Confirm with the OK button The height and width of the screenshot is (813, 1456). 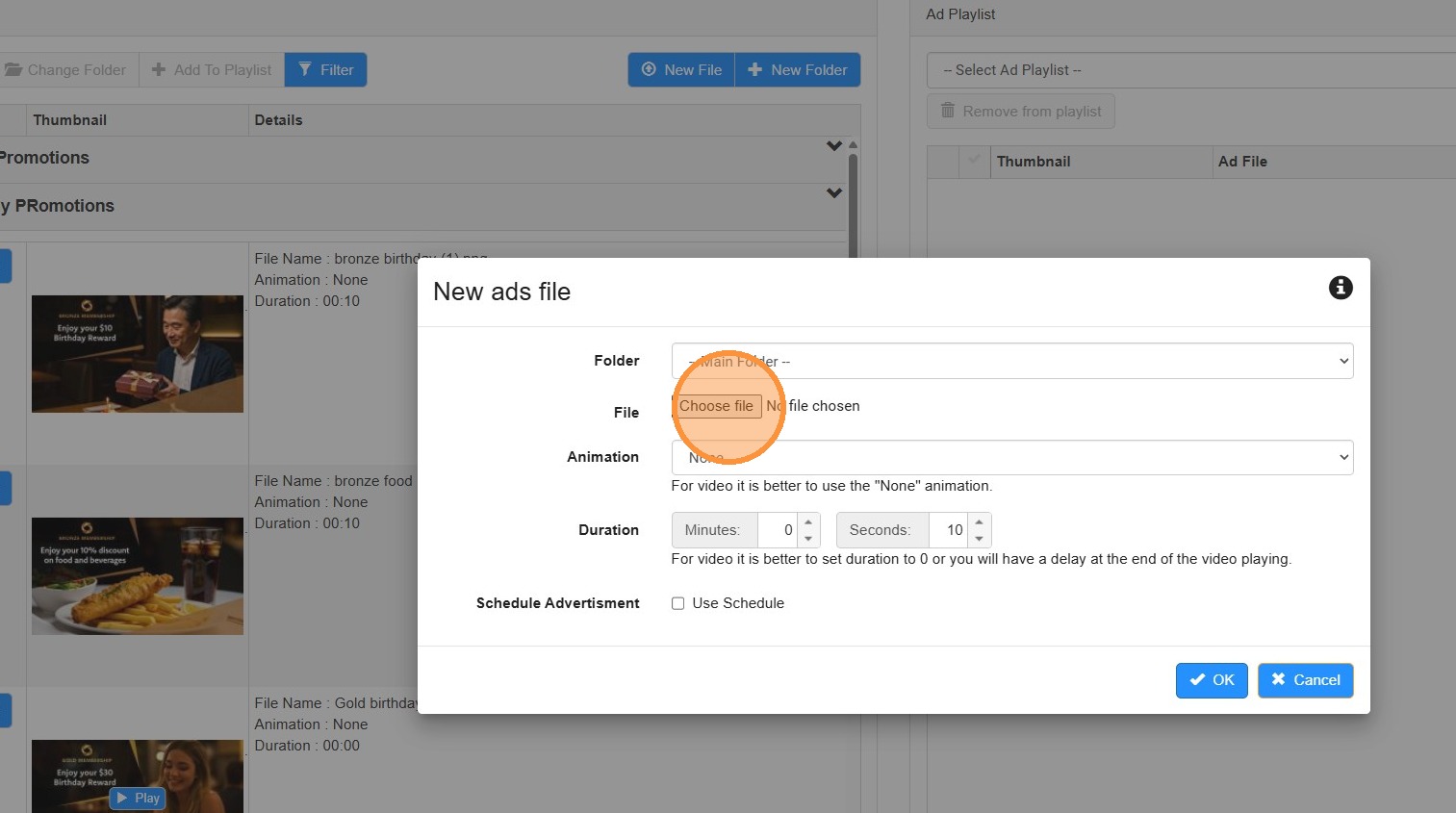tap(1211, 680)
